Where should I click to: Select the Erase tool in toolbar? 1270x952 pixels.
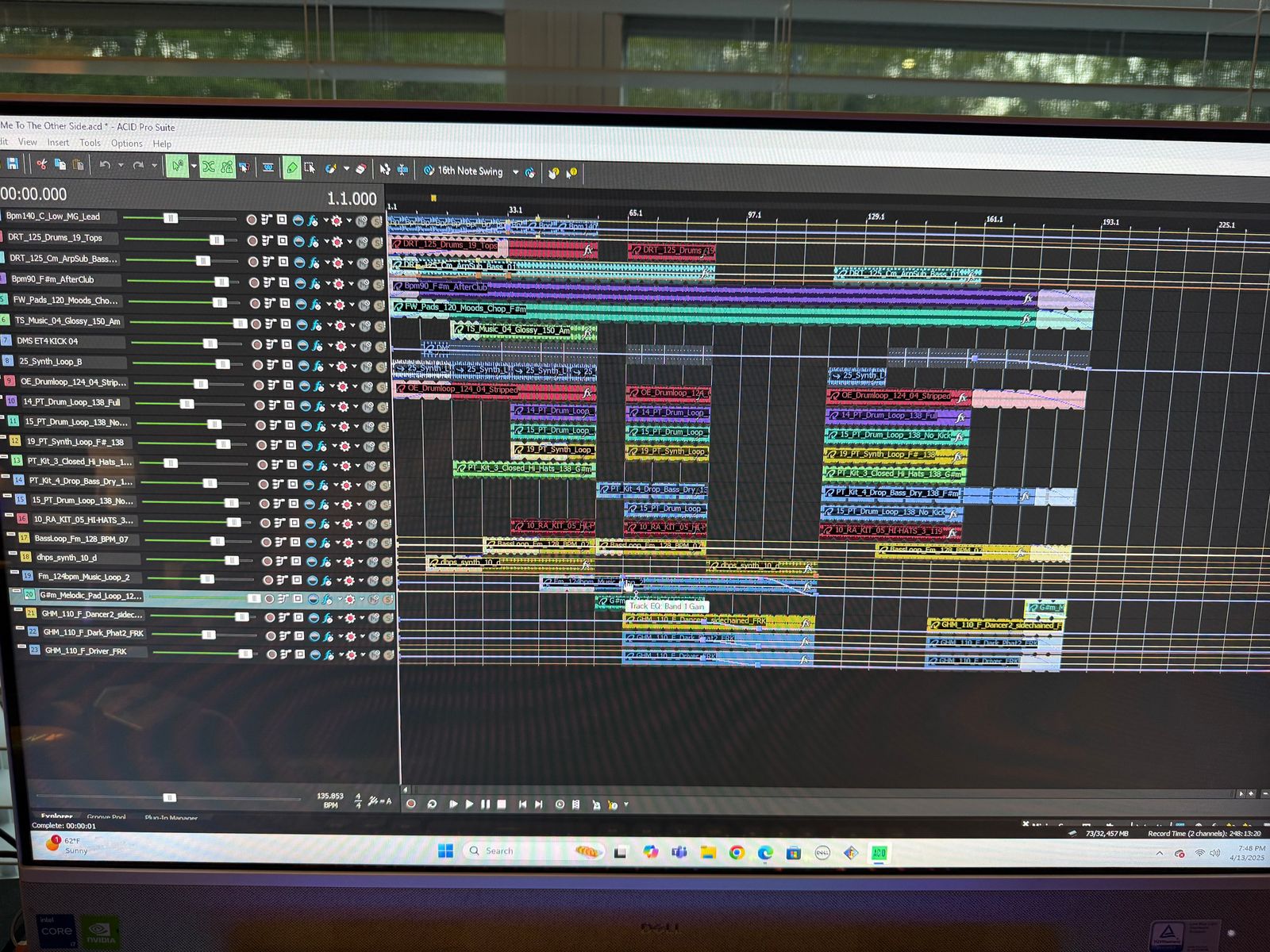click(360, 169)
